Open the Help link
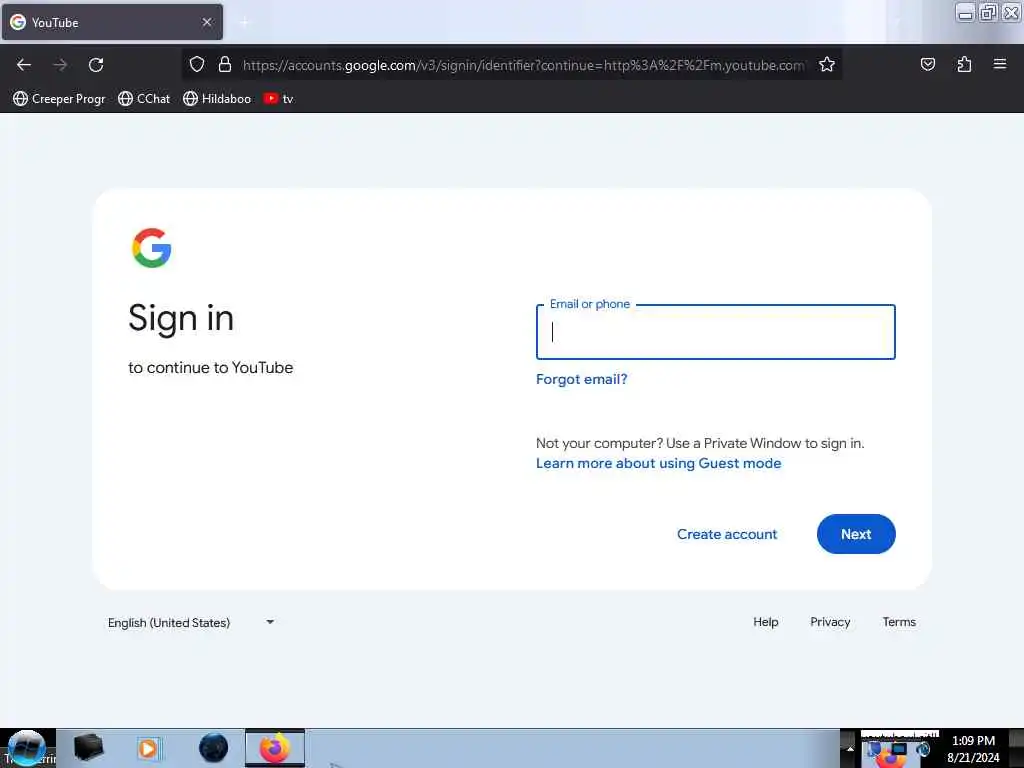The image size is (1024, 768). (765, 622)
